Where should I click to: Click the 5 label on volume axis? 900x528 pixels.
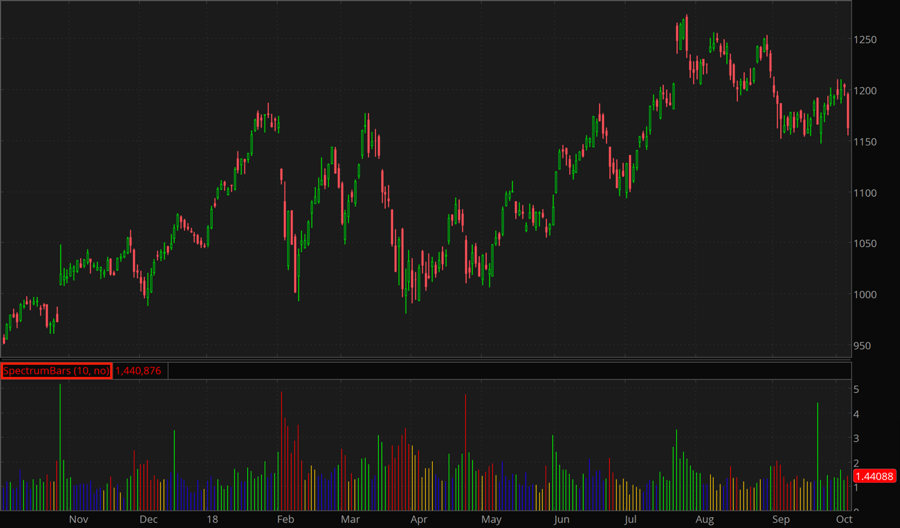[x=858, y=389]
